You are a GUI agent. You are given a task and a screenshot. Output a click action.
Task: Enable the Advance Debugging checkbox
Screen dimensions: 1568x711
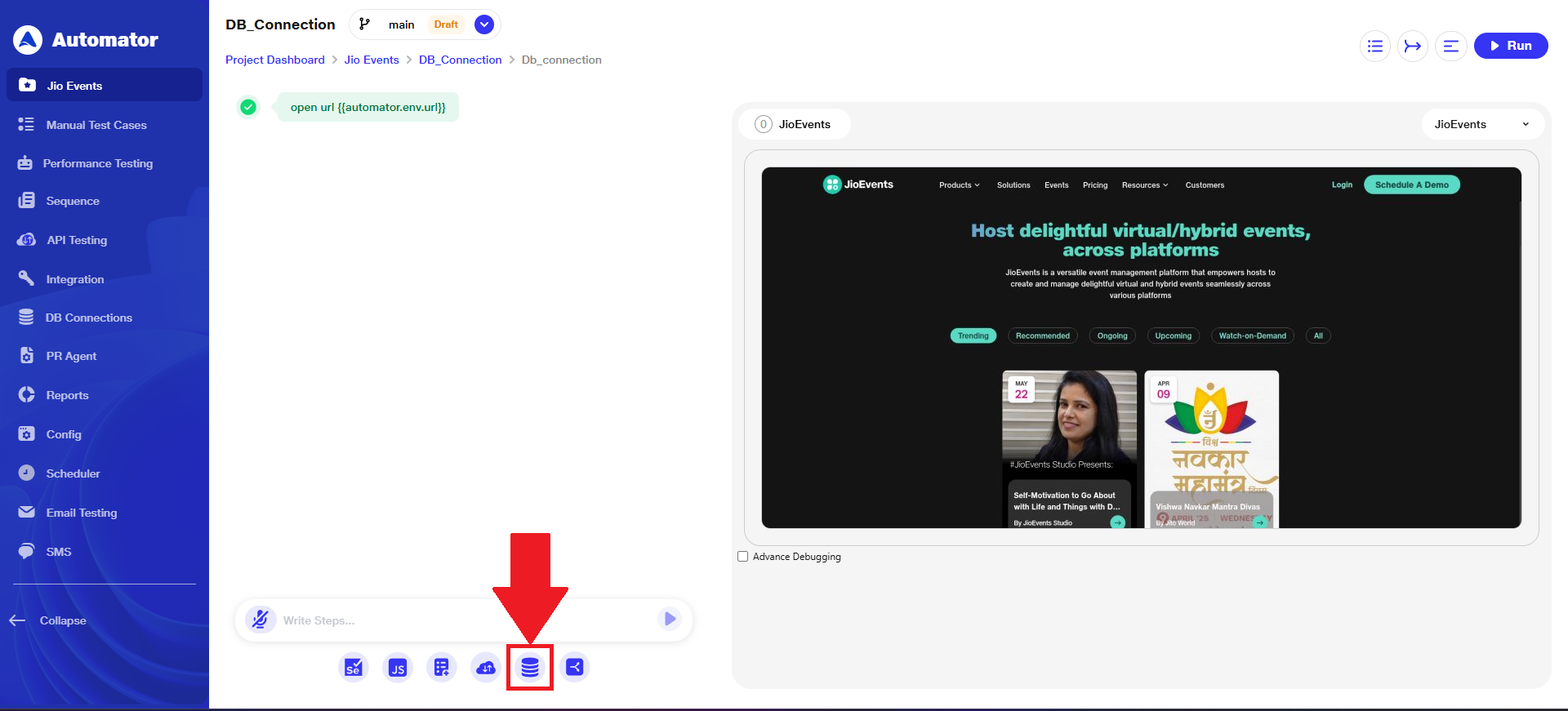coord(743,557)
